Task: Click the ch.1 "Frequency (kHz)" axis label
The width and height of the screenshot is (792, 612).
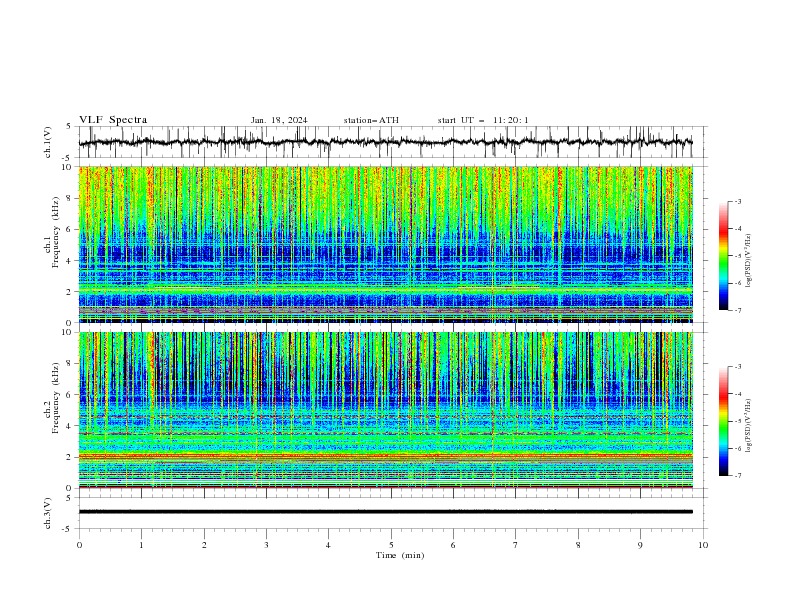Action: (x=55, y=232)
